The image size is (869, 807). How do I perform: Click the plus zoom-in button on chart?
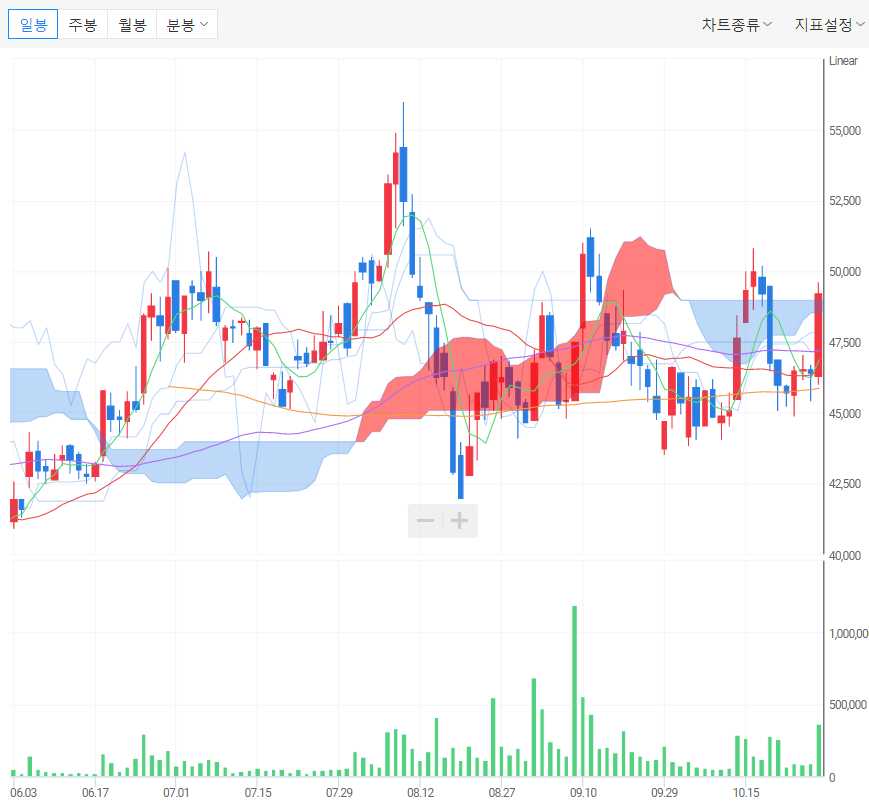[x=459, y=520]
